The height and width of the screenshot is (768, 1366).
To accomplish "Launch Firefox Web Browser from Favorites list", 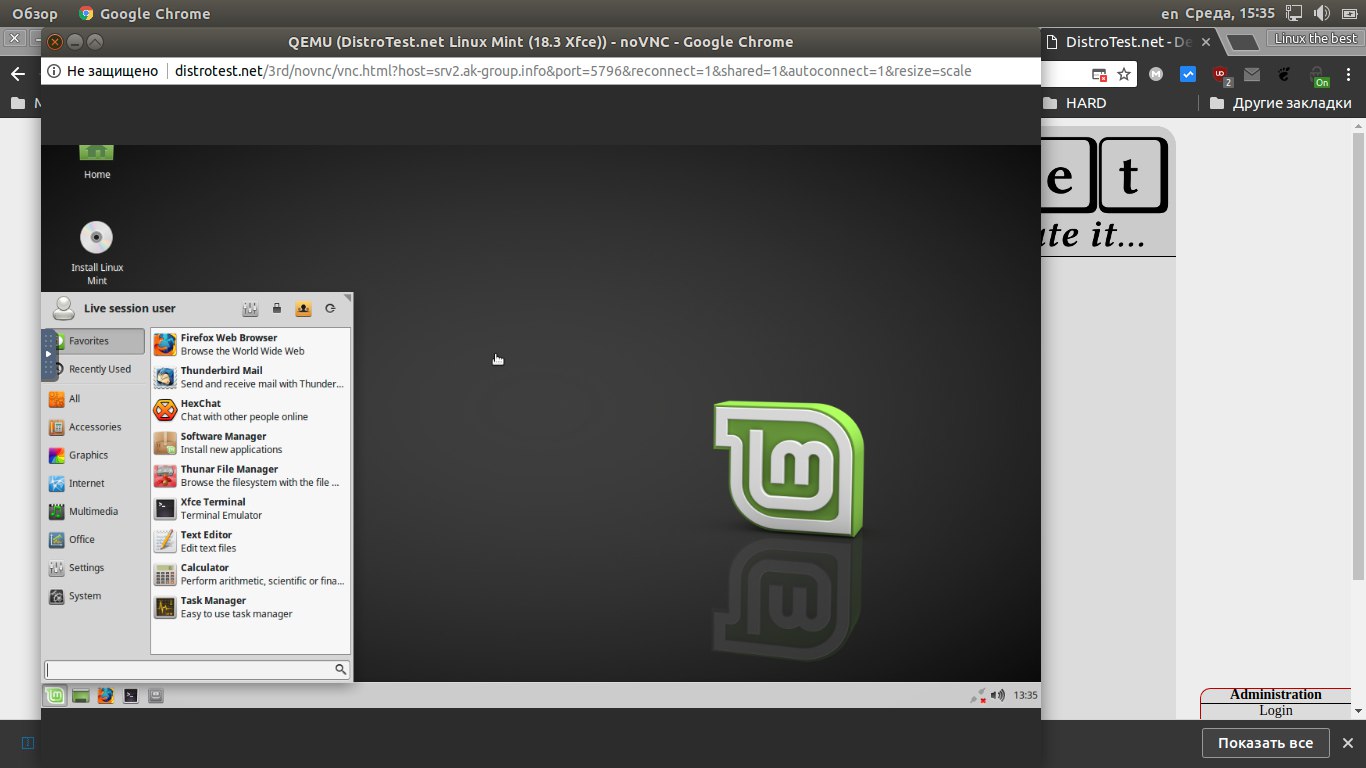I will coord(250,344).
